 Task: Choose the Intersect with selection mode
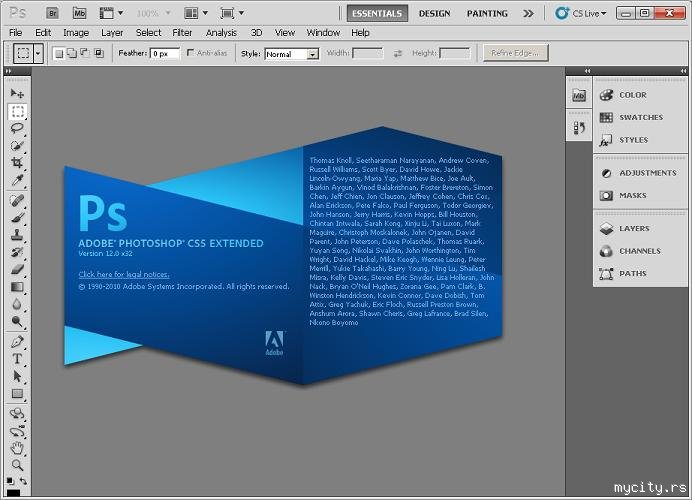[98, 53]
